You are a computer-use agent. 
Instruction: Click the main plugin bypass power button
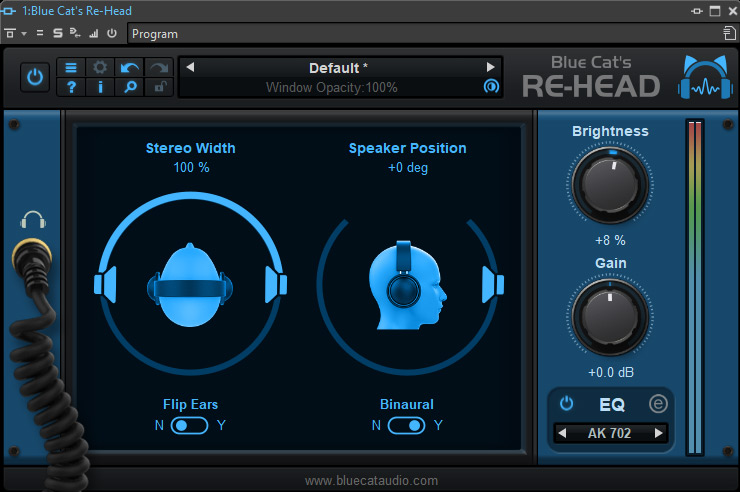point(35,77)
